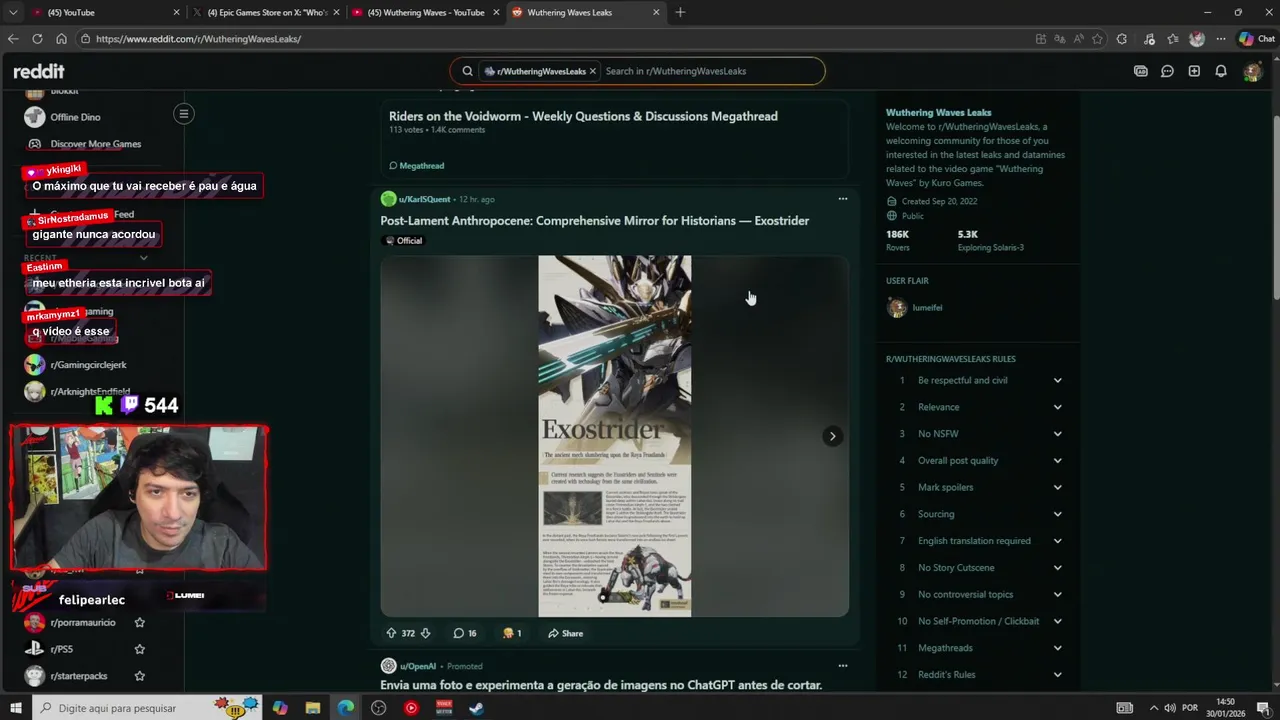Share the Exostrider post
The width and height of the screenshot is (1280, 720).
click(565, 633)
